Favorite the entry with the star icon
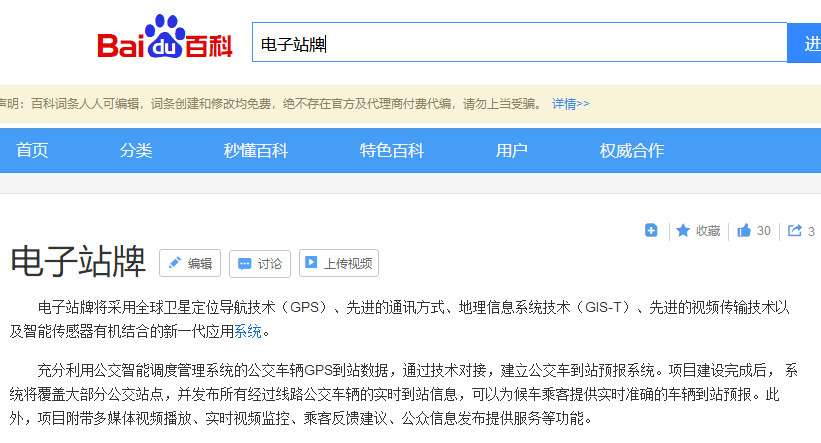Viewport: 821px width, 443px height. pos(683,231)
